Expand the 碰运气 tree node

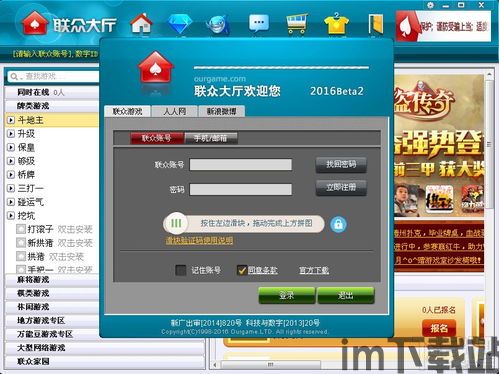coord(11,202)
